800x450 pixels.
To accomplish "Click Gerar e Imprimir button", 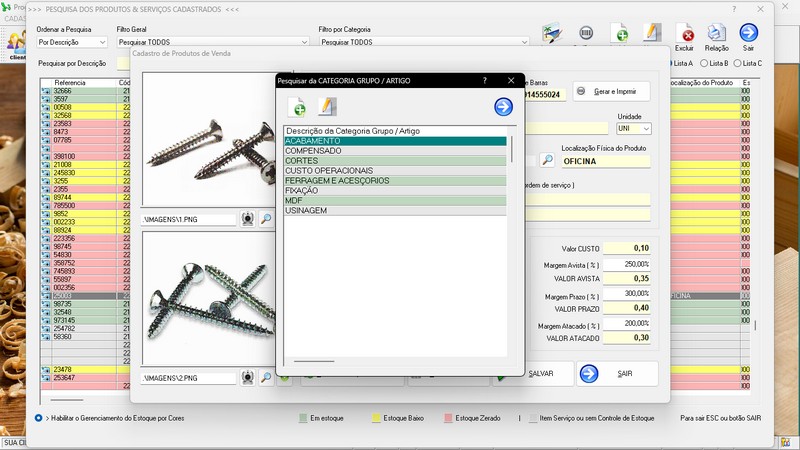I will point(611,91).
